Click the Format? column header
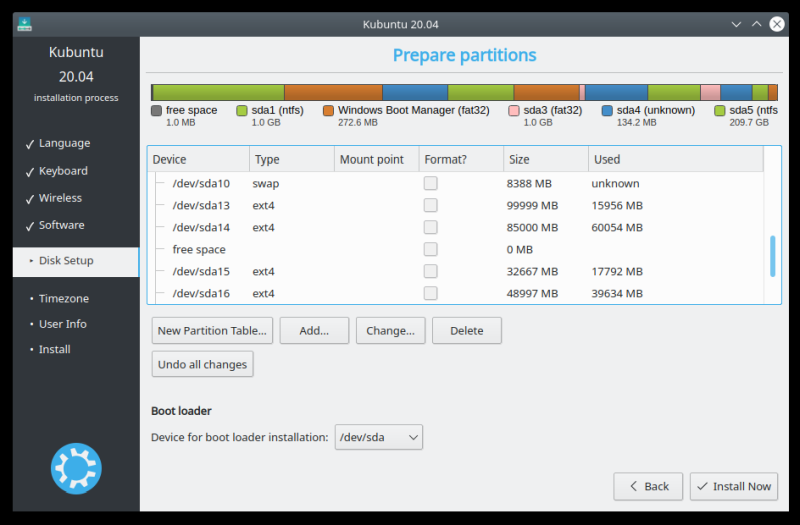Screen dimensions: 800x525 [461, 159]
